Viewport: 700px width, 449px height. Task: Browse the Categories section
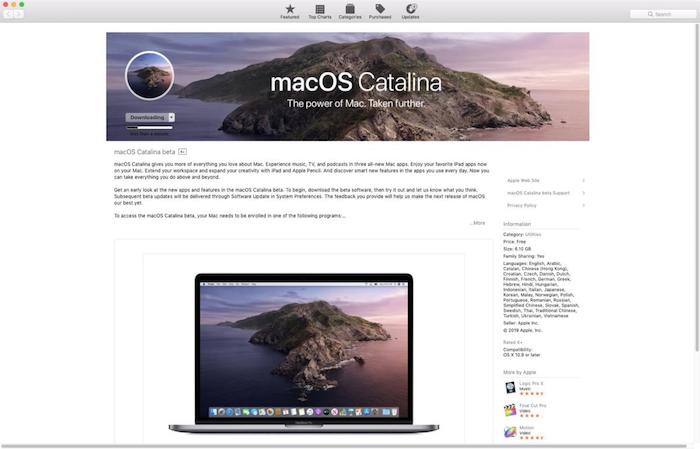point(349,10)
